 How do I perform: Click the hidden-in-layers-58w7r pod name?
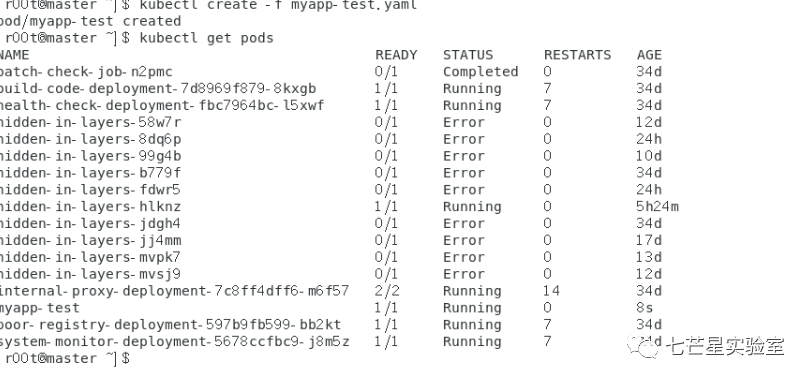pos(91,123)
